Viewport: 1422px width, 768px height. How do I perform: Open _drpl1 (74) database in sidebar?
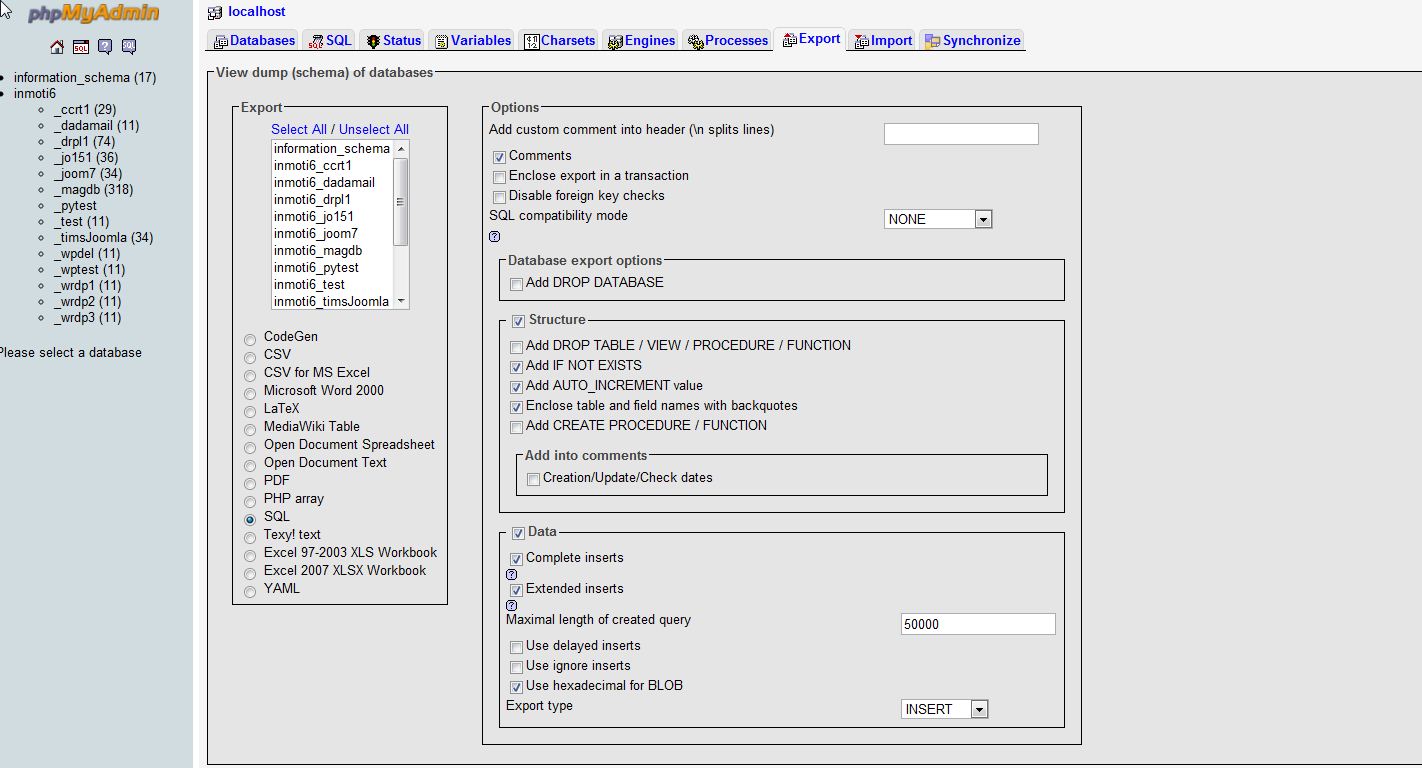click(x=85, y=142)
